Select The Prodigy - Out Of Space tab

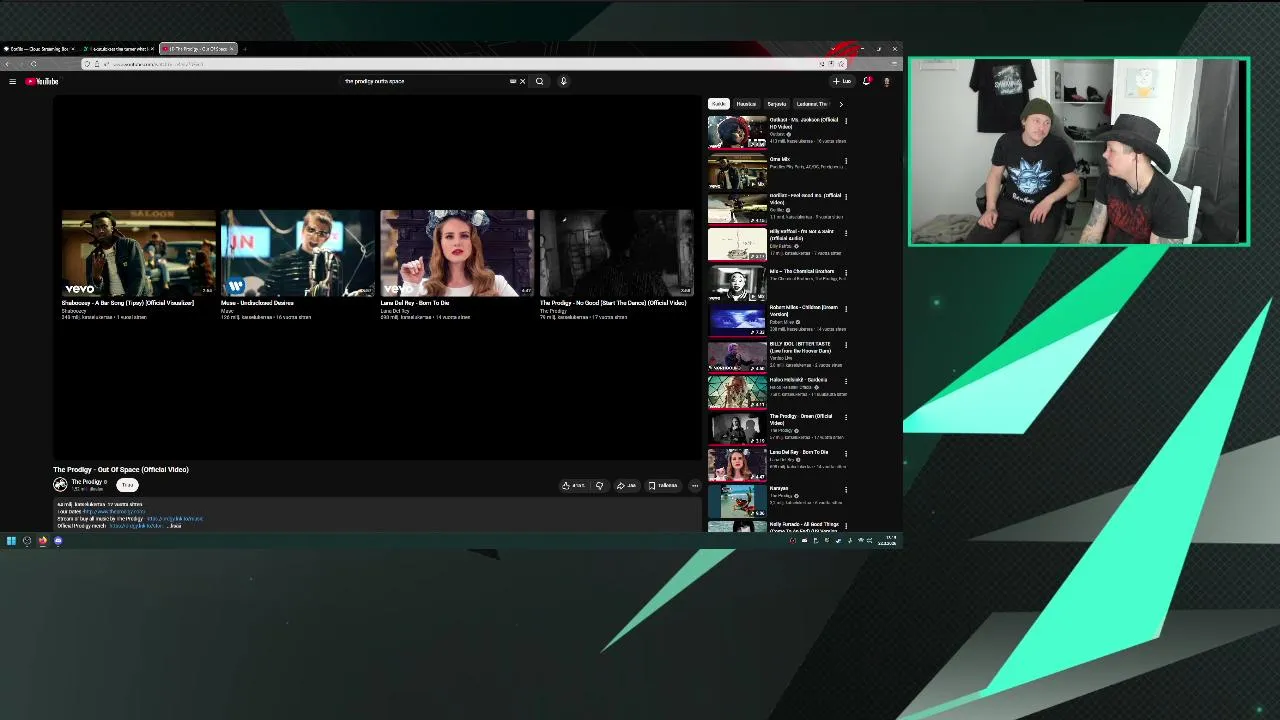point(198,49)
